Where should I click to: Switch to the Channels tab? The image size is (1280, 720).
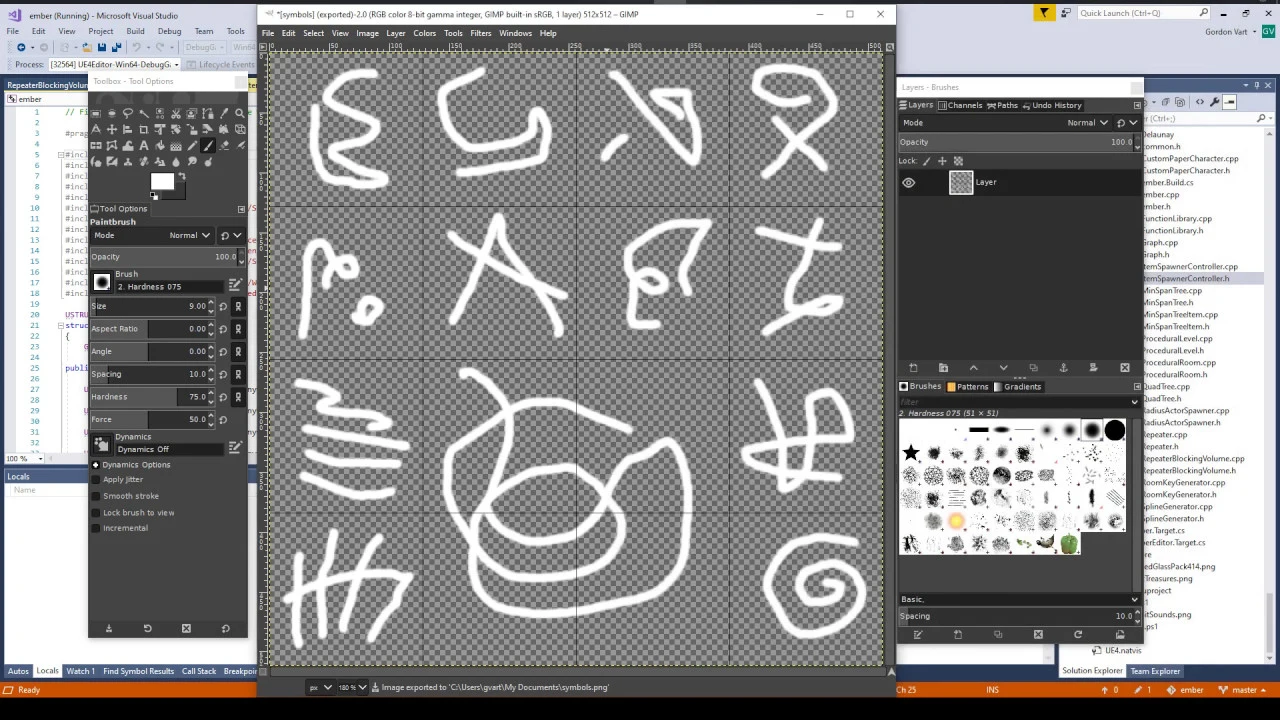click(960, 105)
